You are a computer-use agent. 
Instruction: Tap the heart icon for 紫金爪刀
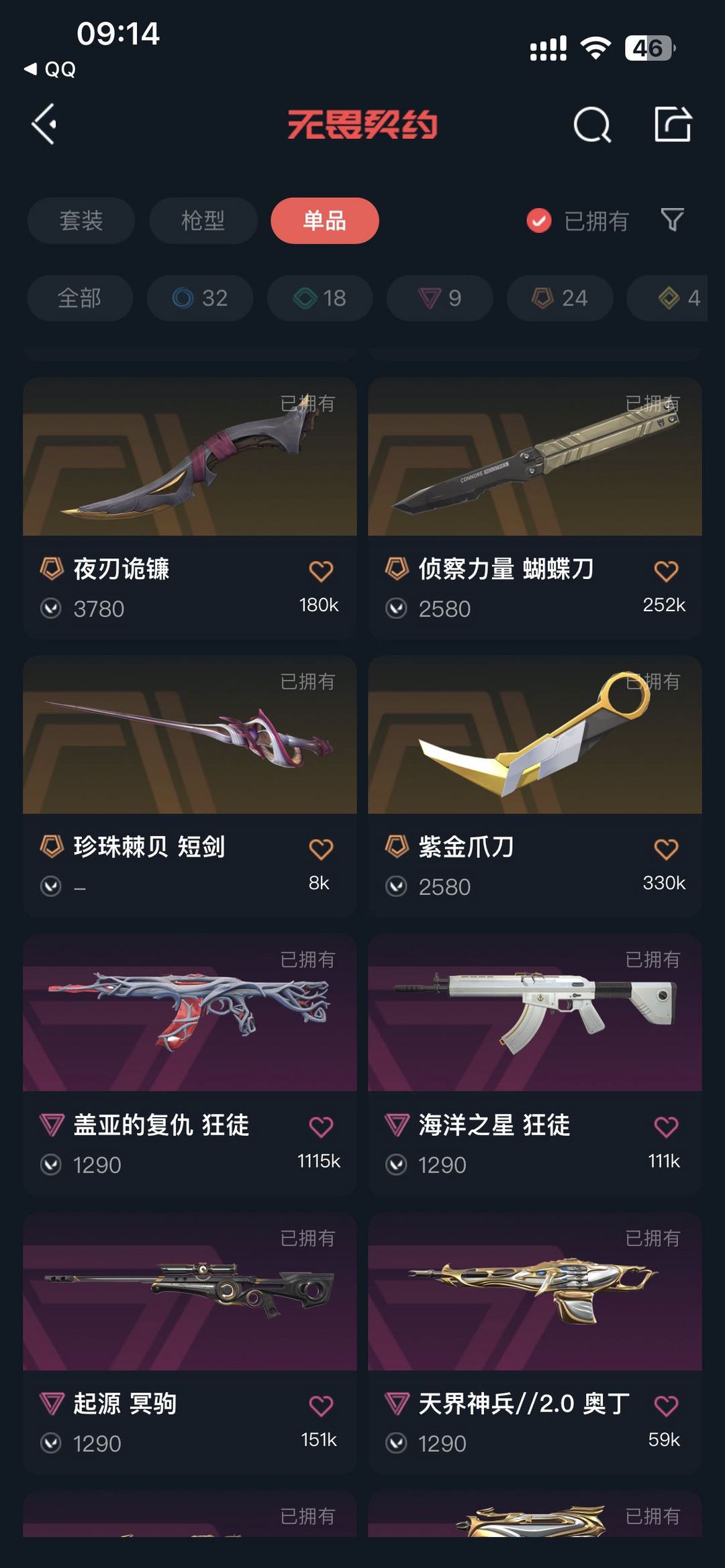[x=666, y=849]
